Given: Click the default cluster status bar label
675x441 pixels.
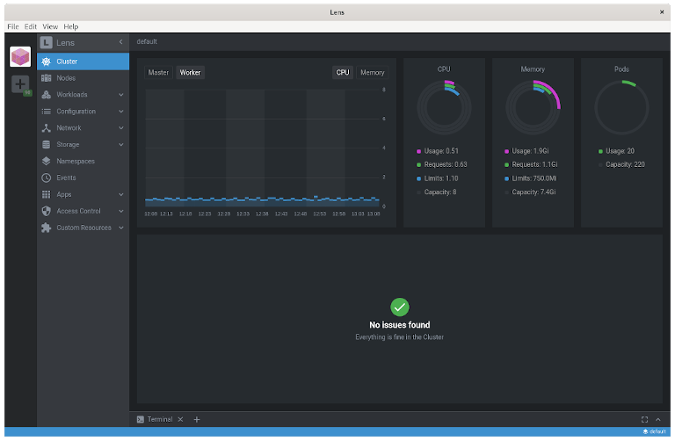Looking at the screenshot, I should pos(654,432).
